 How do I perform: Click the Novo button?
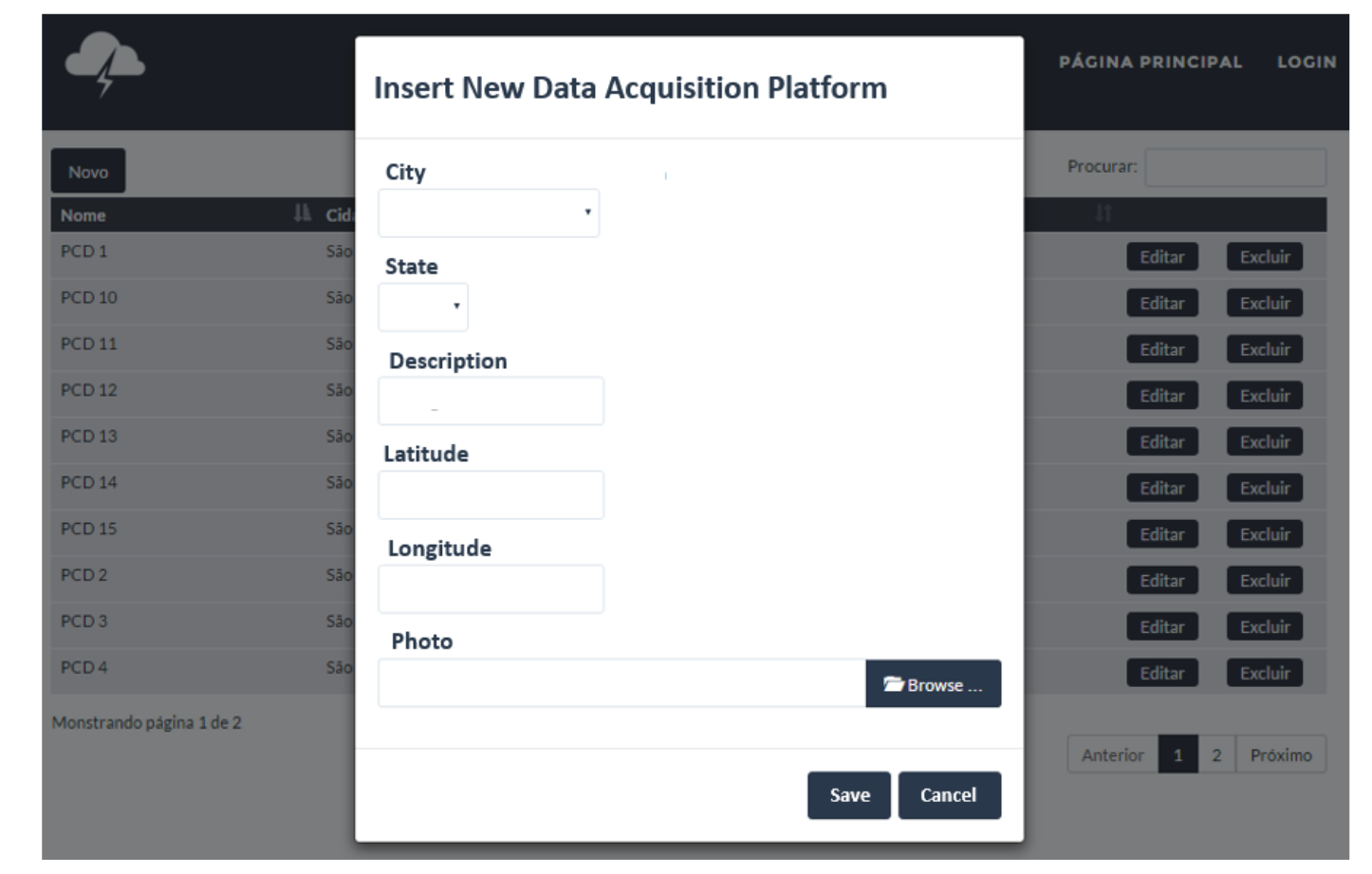(88, 172)
